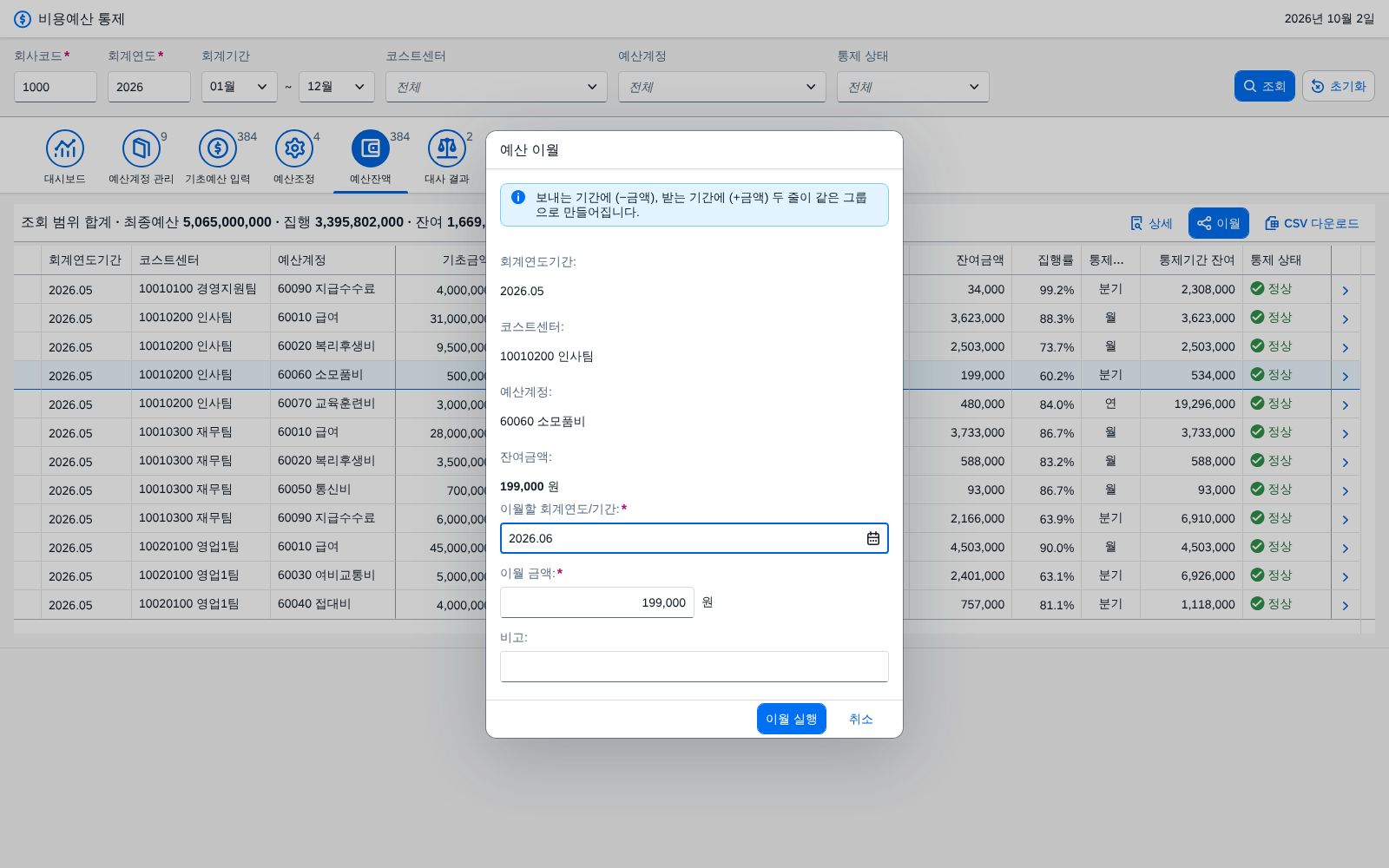Click the 비고 remarks field

click(694, 667)
